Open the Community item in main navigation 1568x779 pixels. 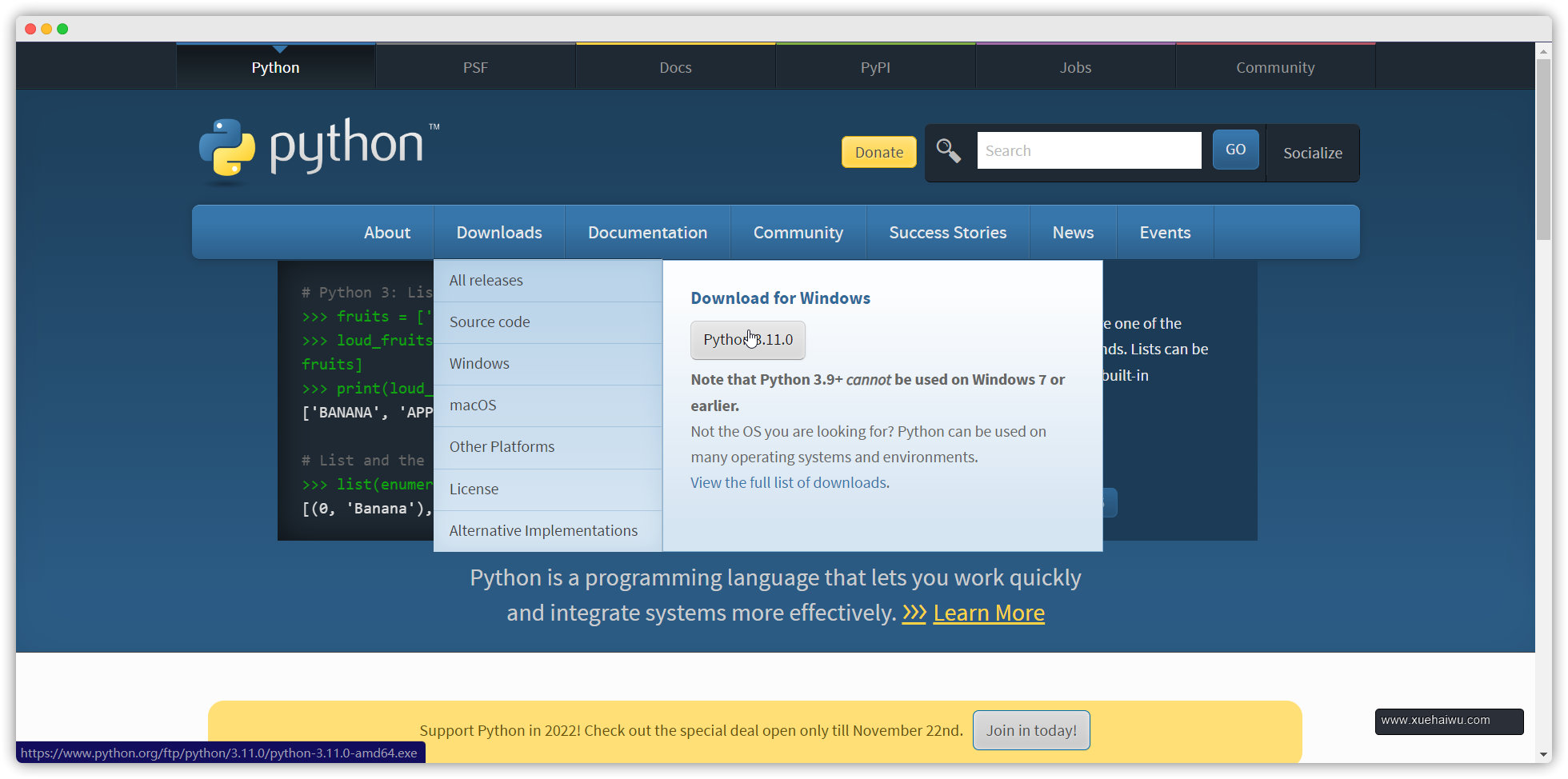tap(798, 232)
